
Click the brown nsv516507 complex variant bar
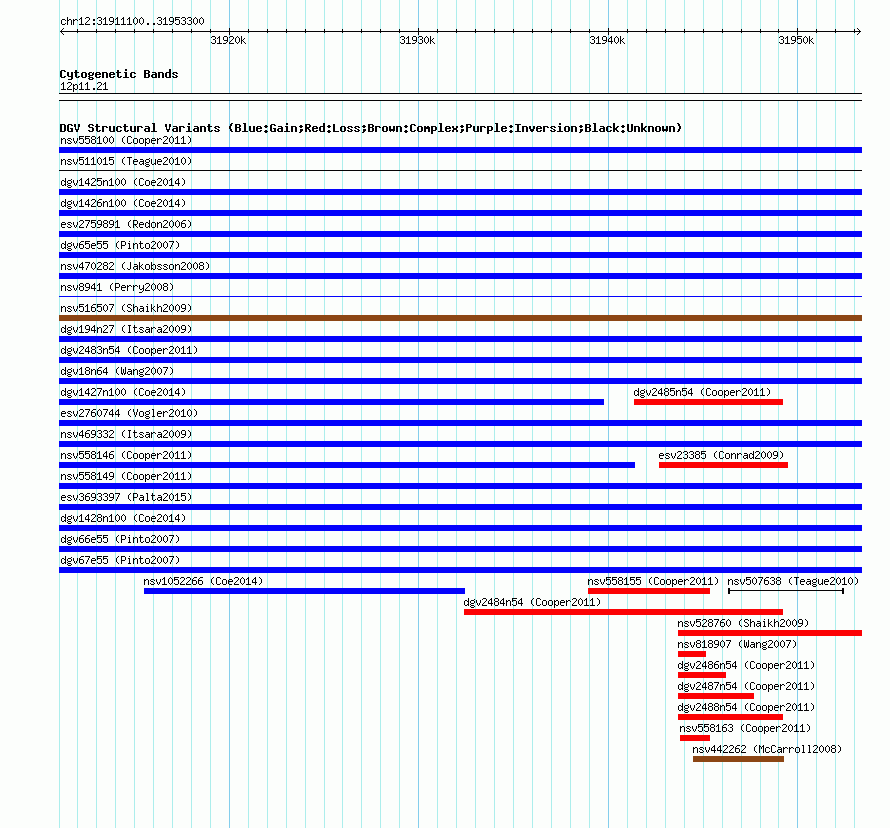460,318
